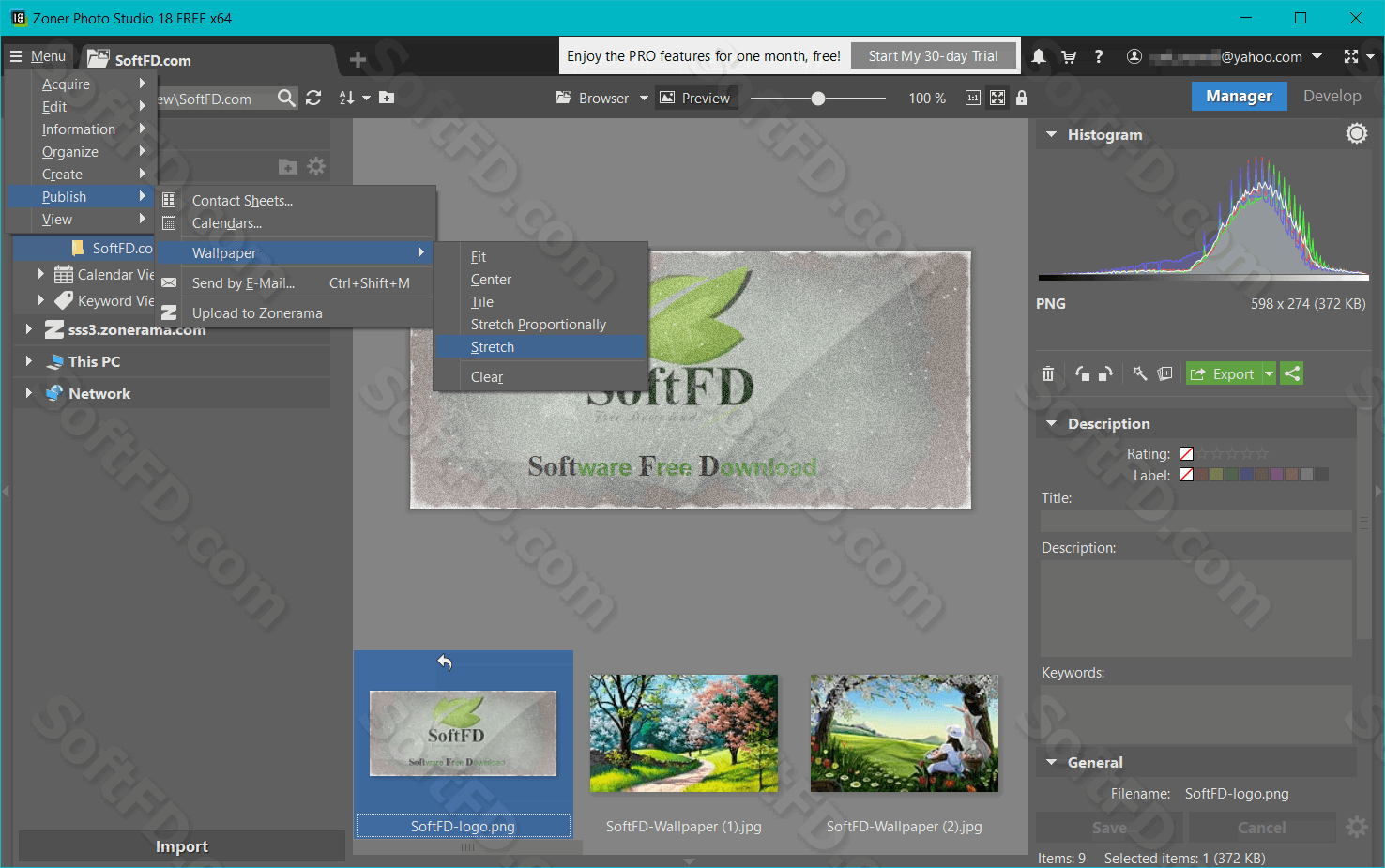Image resolution: width=1385 pixels, height=868 pixels.
Task: Open the shopping cart icon
Action: coord(1069,56)
